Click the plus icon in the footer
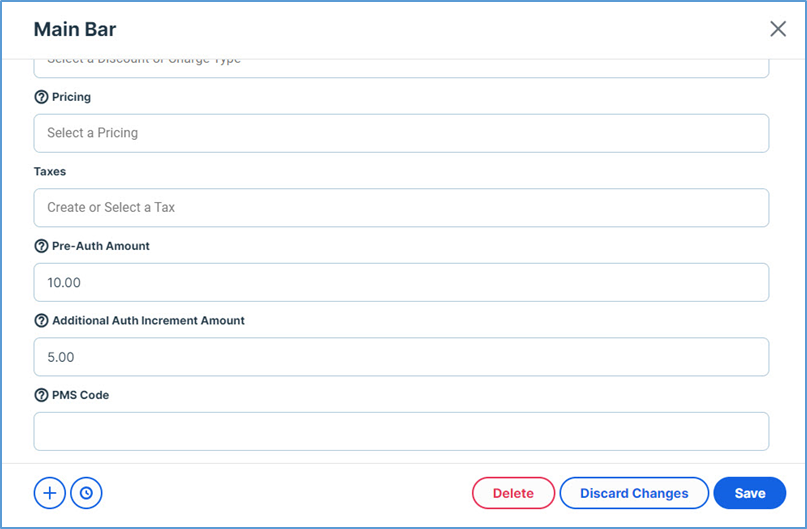The height and width of the screenshot is (529, 807). [50, 493]
